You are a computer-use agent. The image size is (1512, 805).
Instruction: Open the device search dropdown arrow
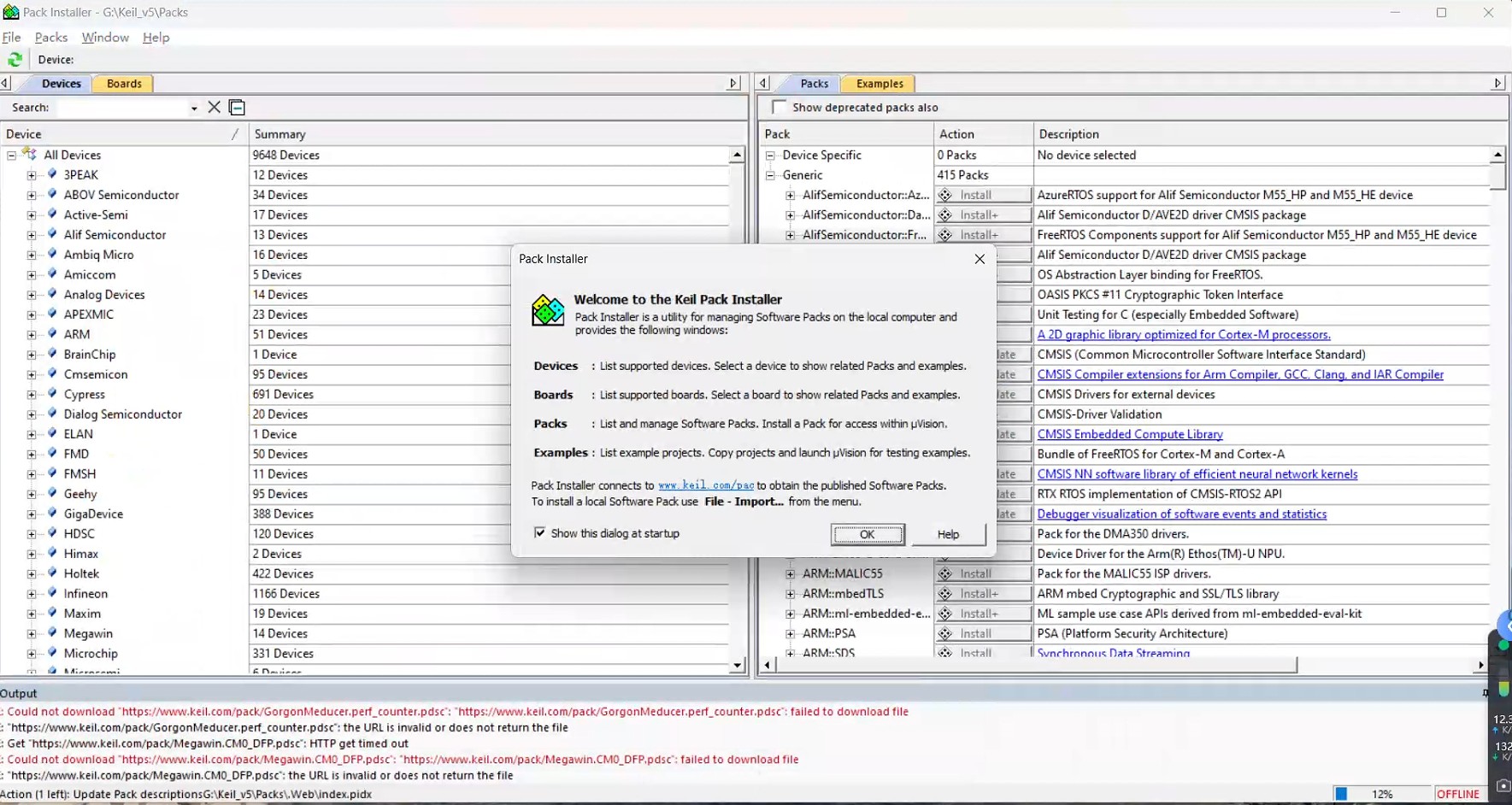click(x=194, y=109)
